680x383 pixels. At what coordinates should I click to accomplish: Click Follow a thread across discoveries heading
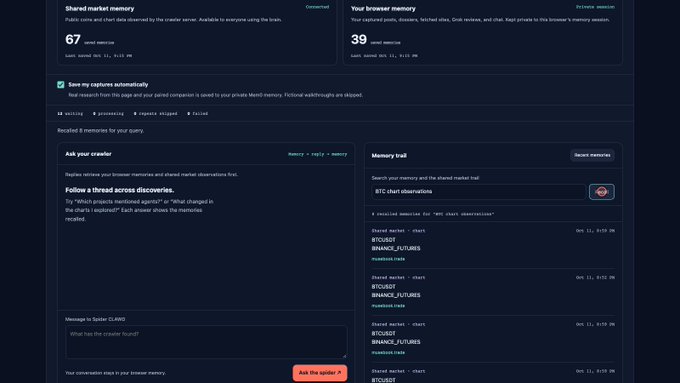click(120, 190)
